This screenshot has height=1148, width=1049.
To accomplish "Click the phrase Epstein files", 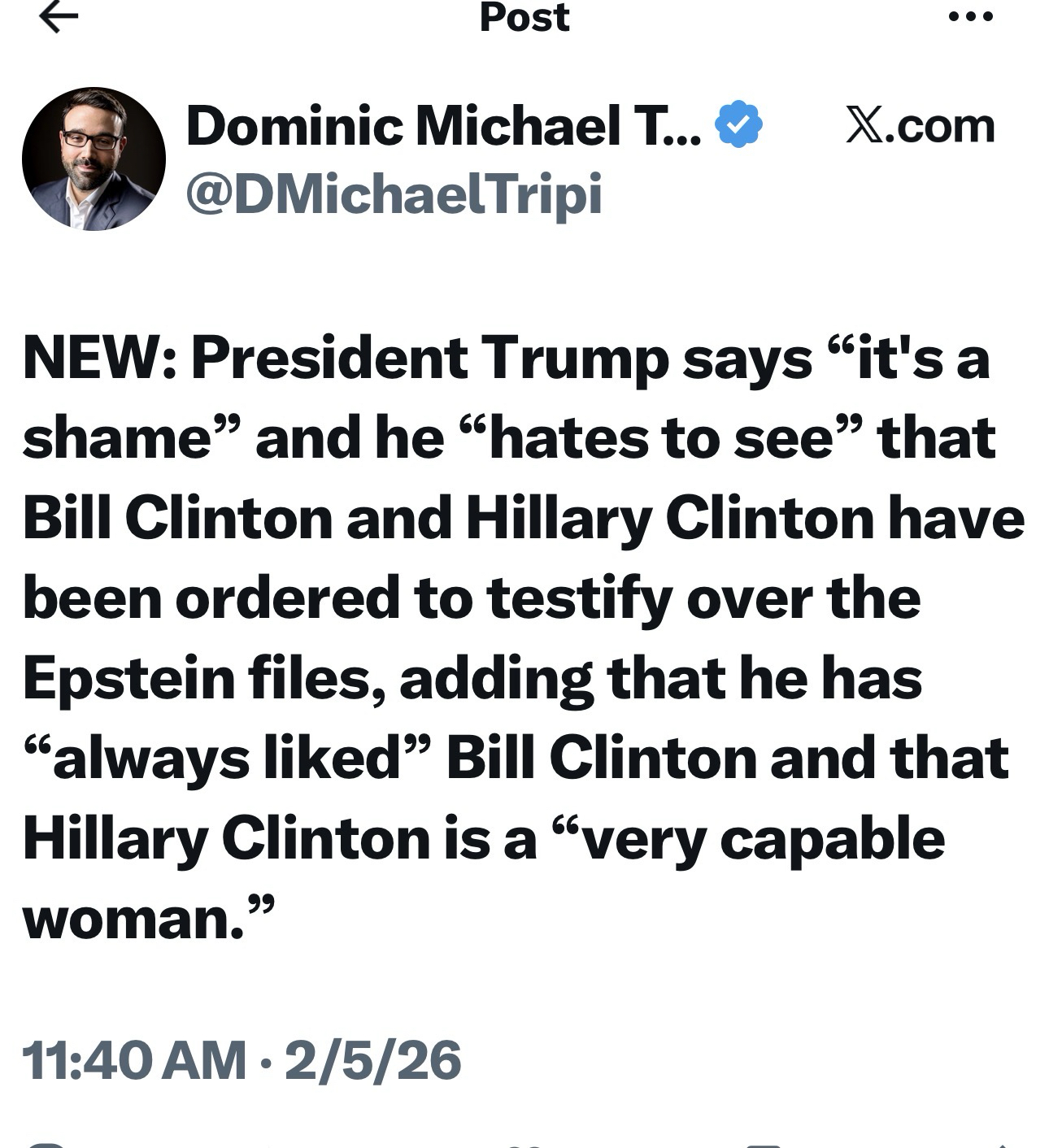I will 197,679.
